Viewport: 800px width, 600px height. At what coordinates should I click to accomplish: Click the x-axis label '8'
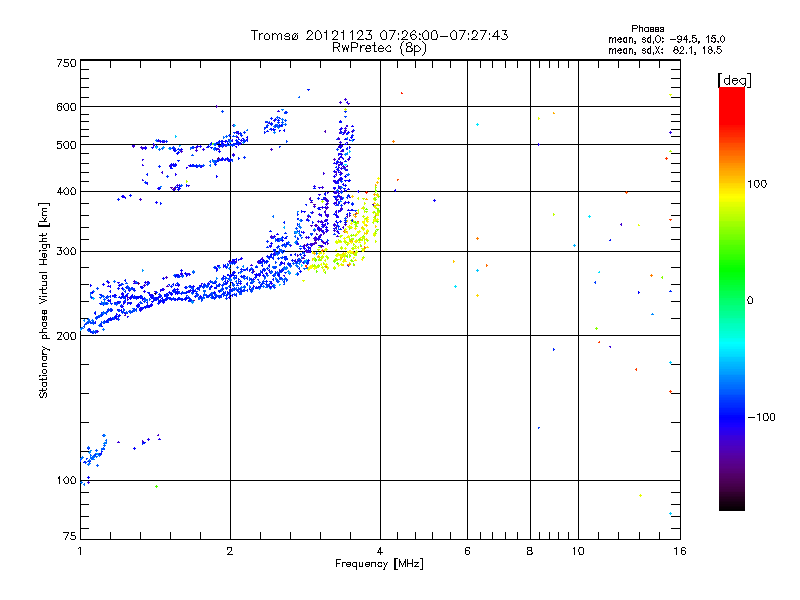530,551
